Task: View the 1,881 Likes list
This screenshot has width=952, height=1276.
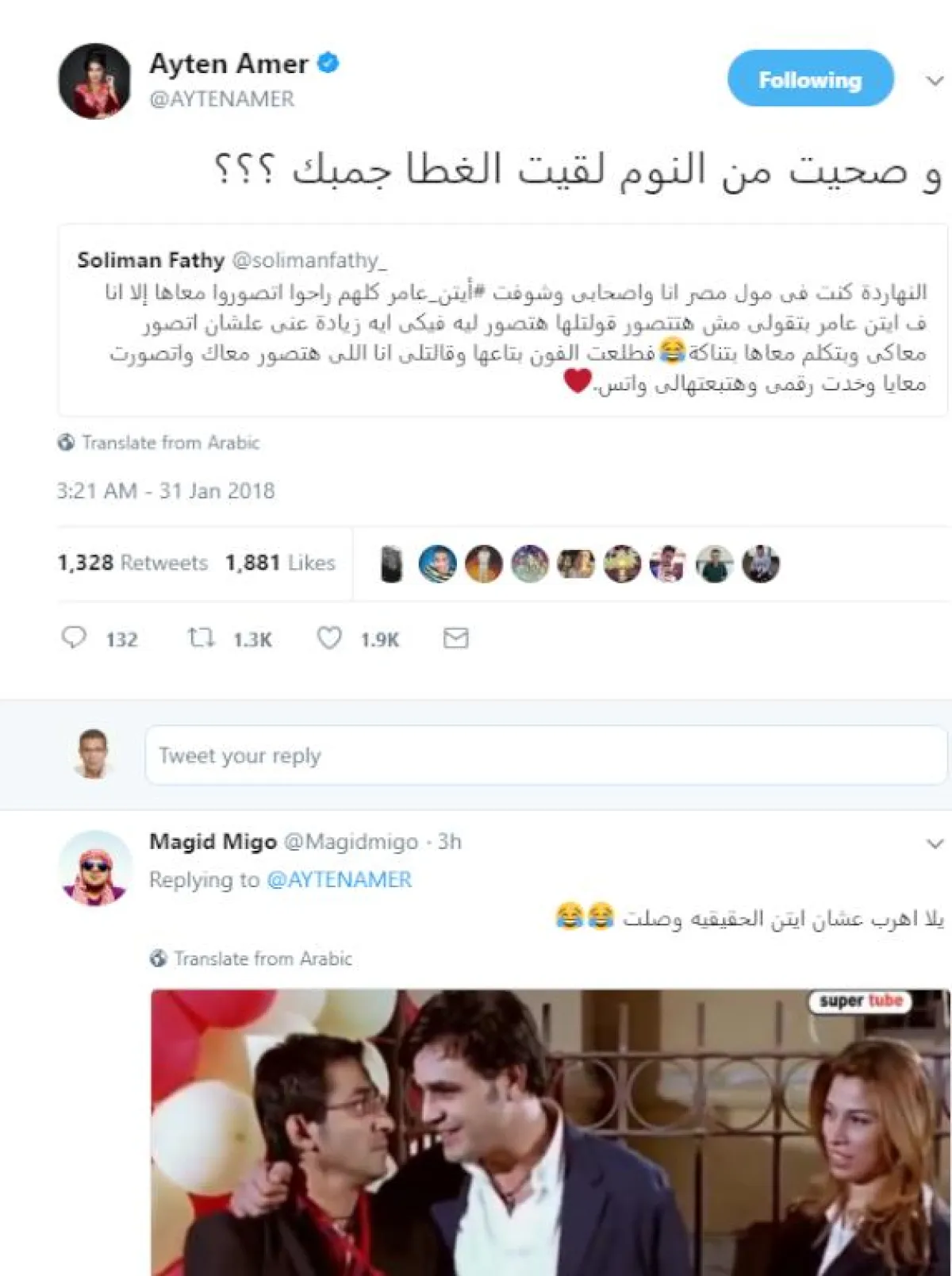Action: 280,563
